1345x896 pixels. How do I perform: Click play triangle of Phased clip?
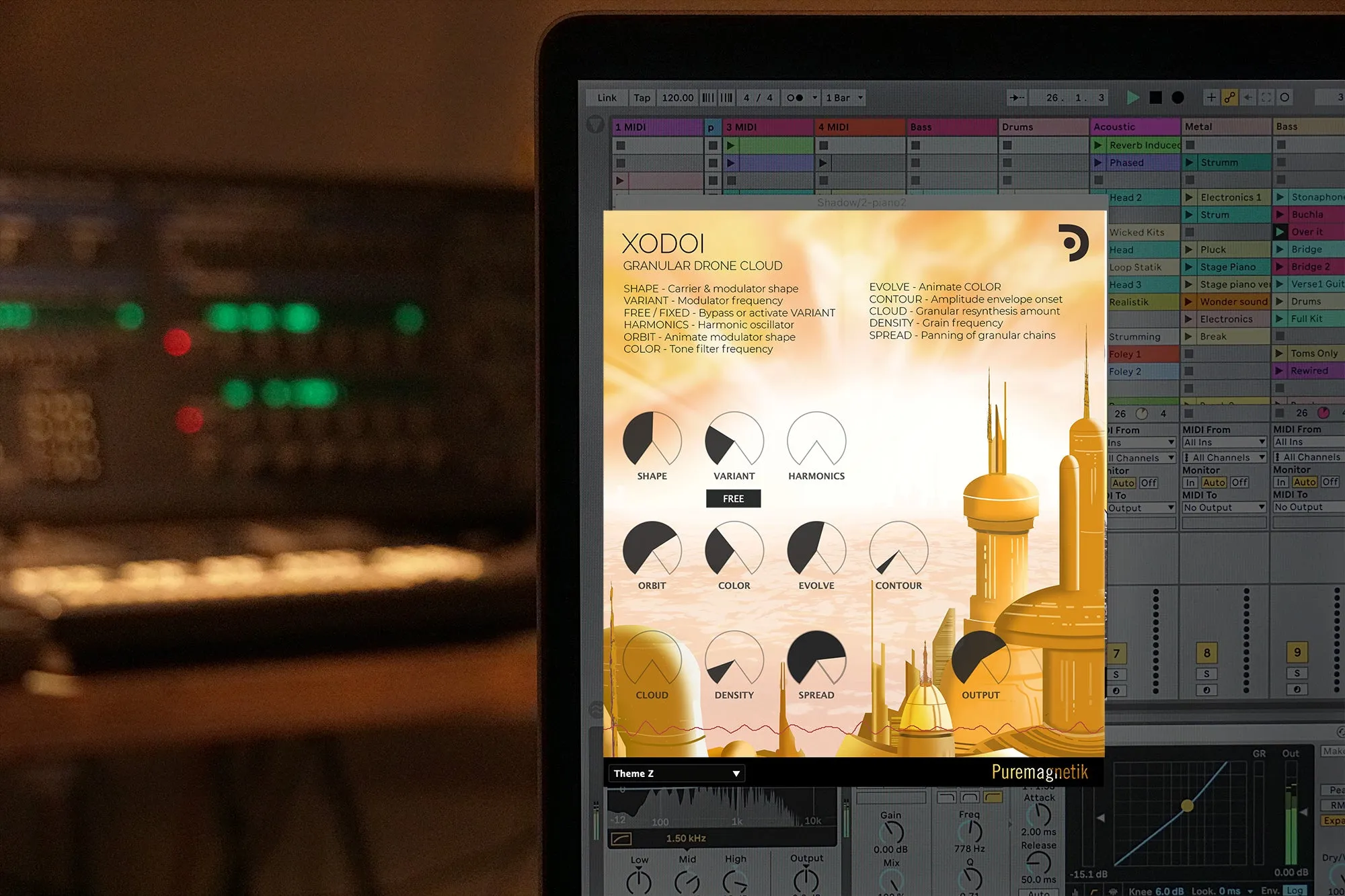pyautogui.click(x=1098, y=163)
